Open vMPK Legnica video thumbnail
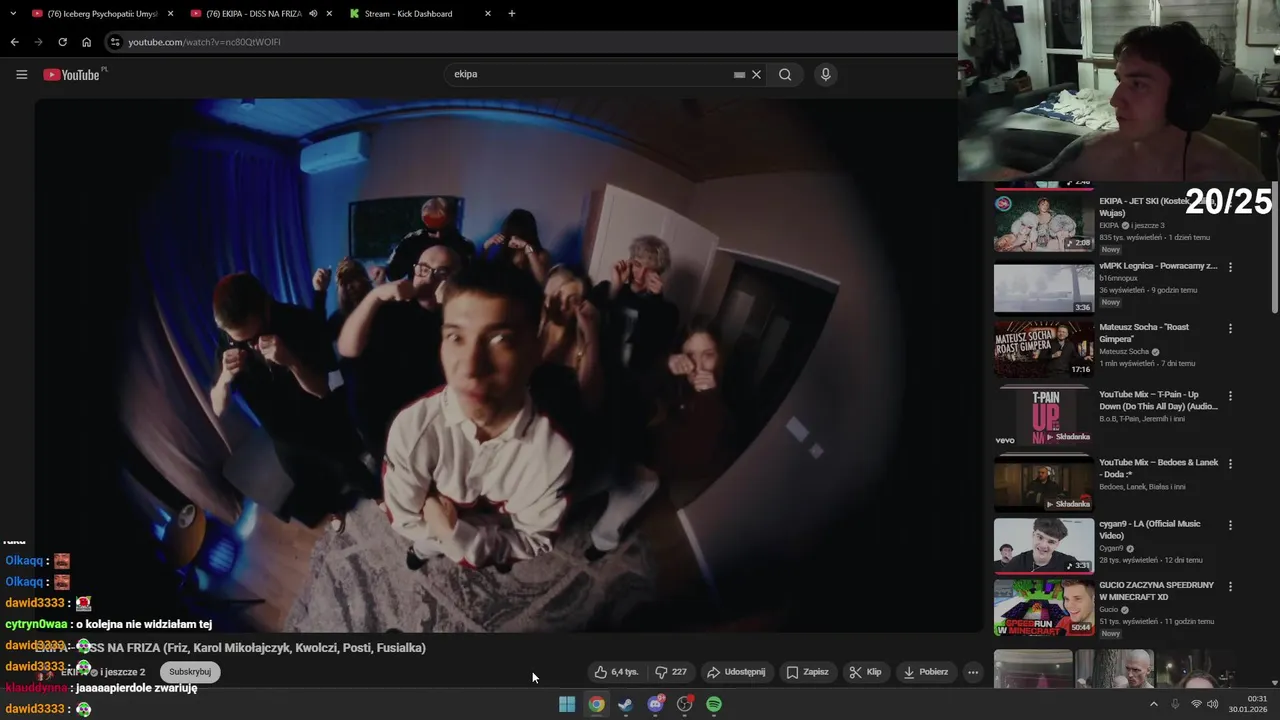Screen dimensions: 1280x720 [1043, 288]
